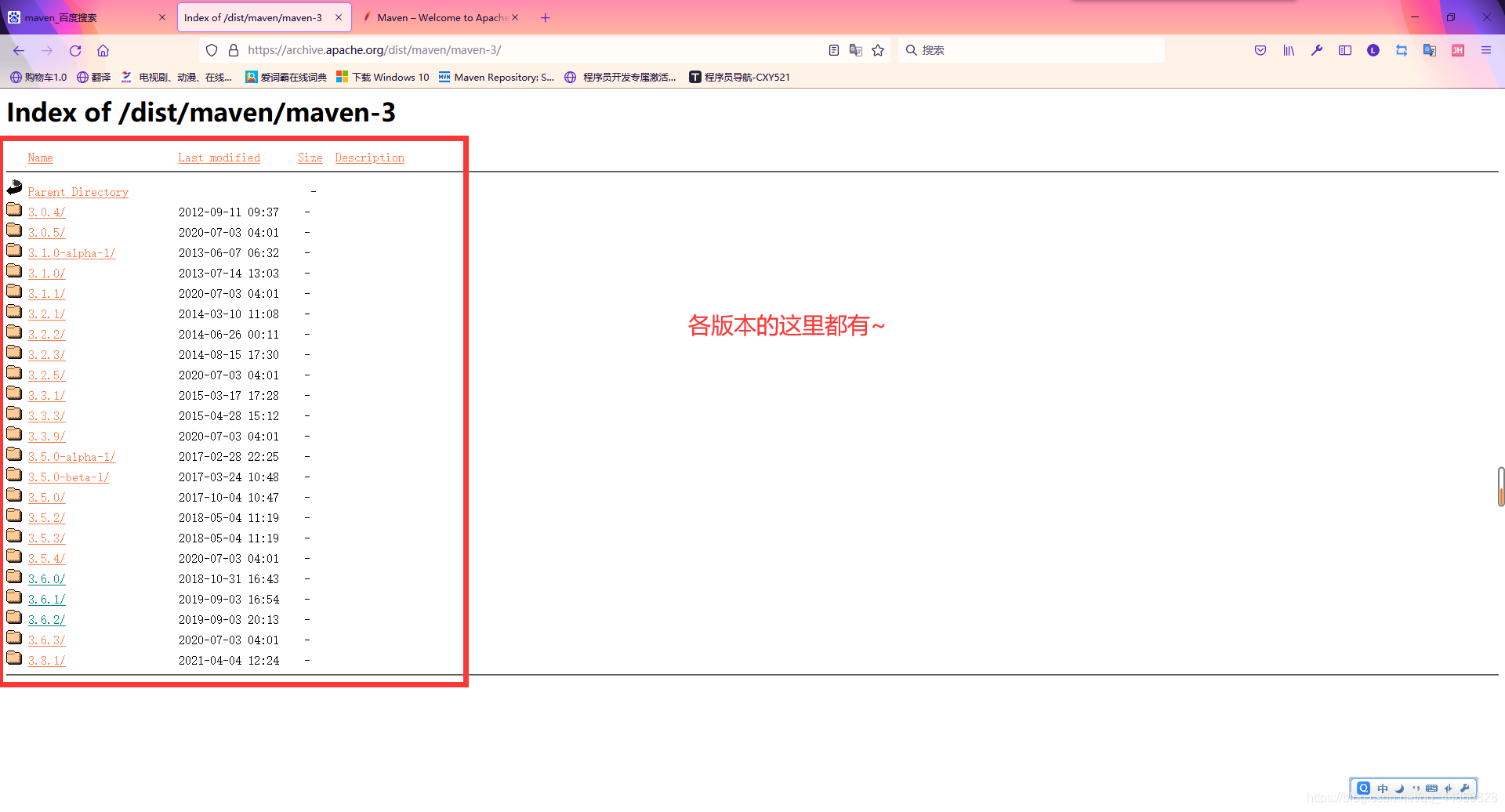Click the translate page icon in address bar

(x=856, y=50)
